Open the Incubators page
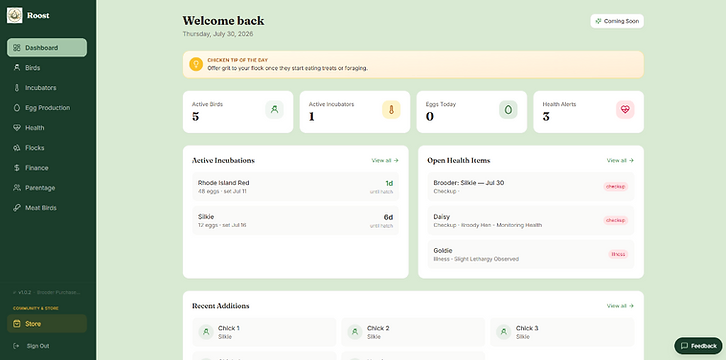726x360 pixels. coord(47,88)
